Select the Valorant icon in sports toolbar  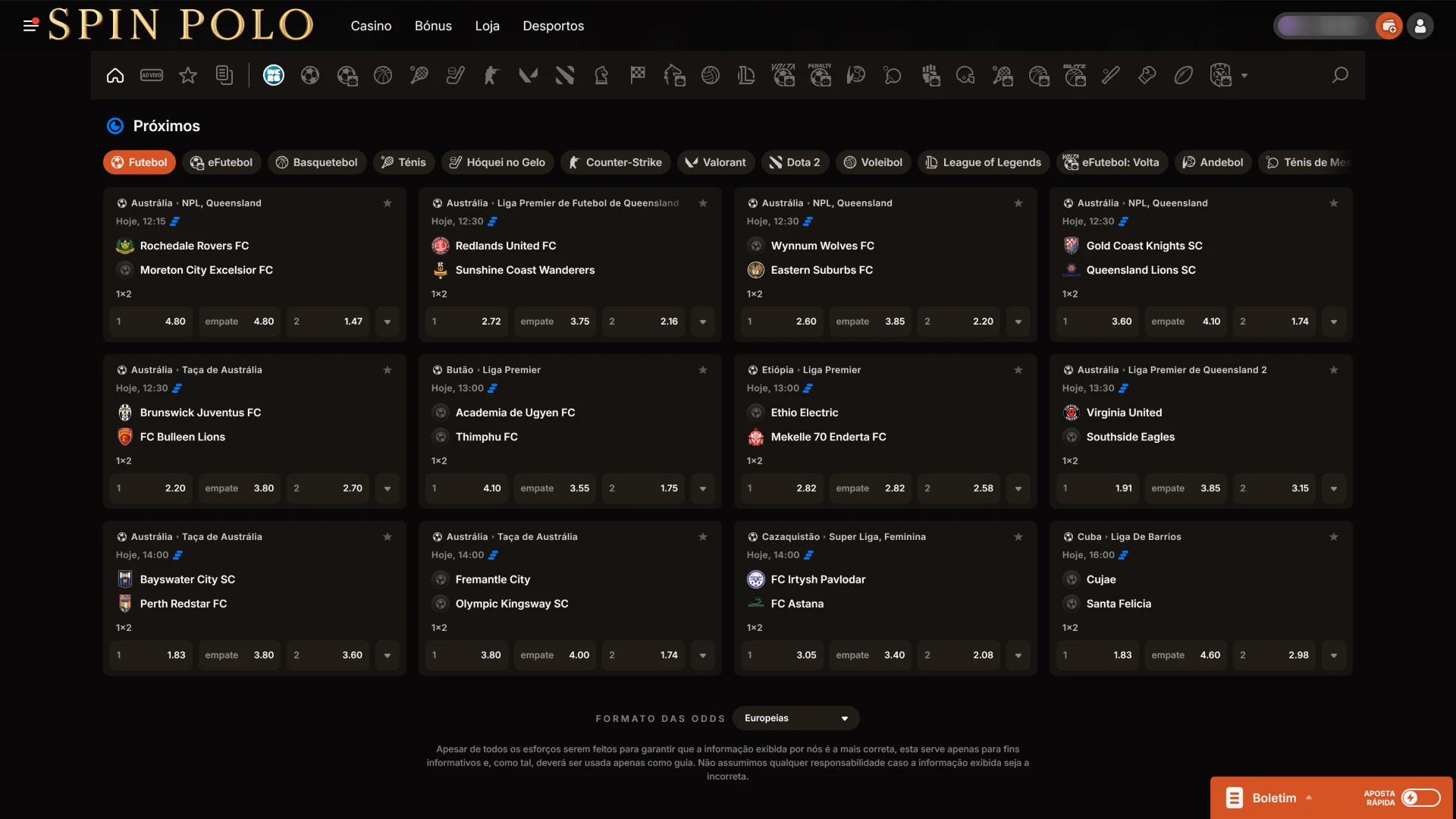529,75
